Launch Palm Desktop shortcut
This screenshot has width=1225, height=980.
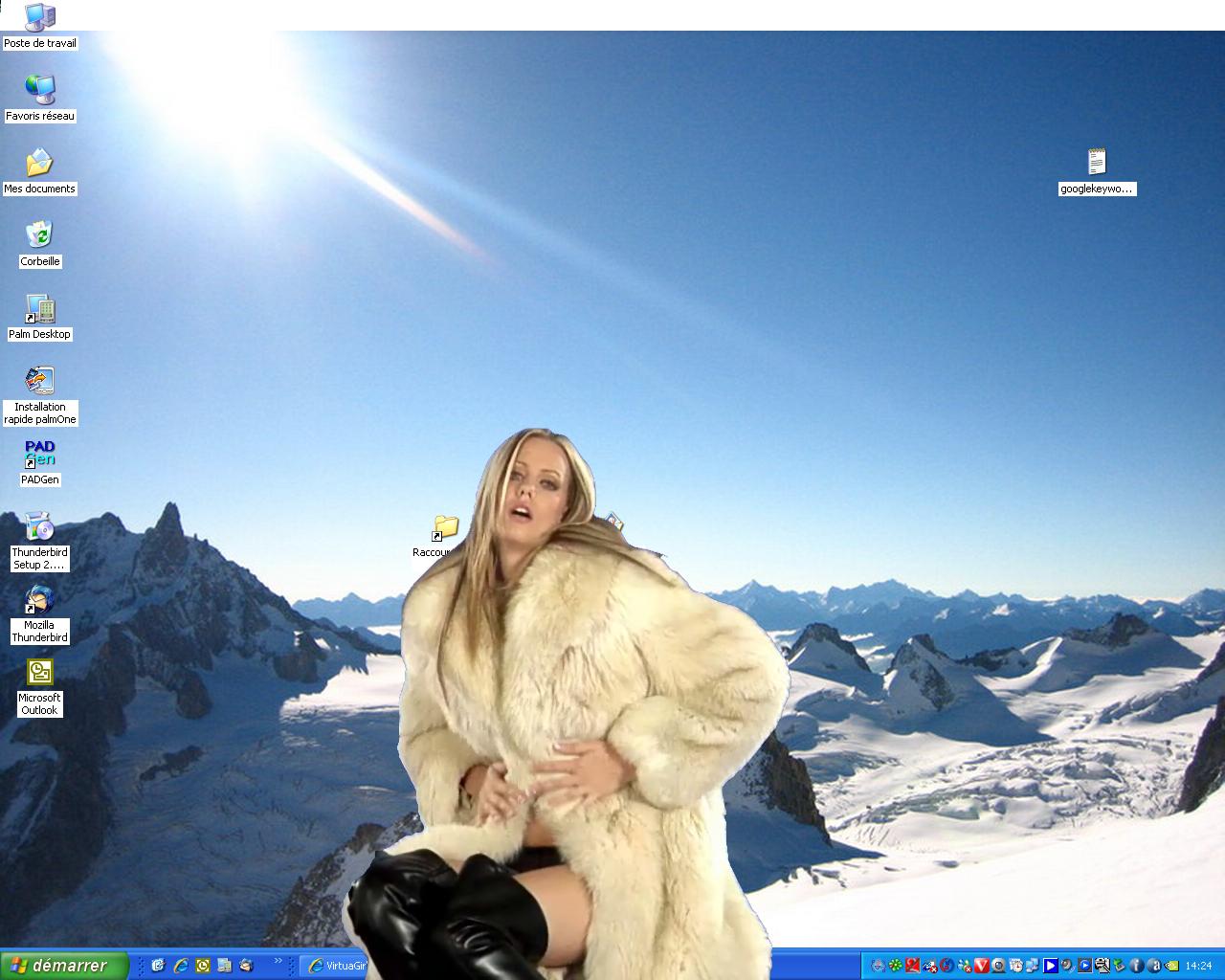39,309
